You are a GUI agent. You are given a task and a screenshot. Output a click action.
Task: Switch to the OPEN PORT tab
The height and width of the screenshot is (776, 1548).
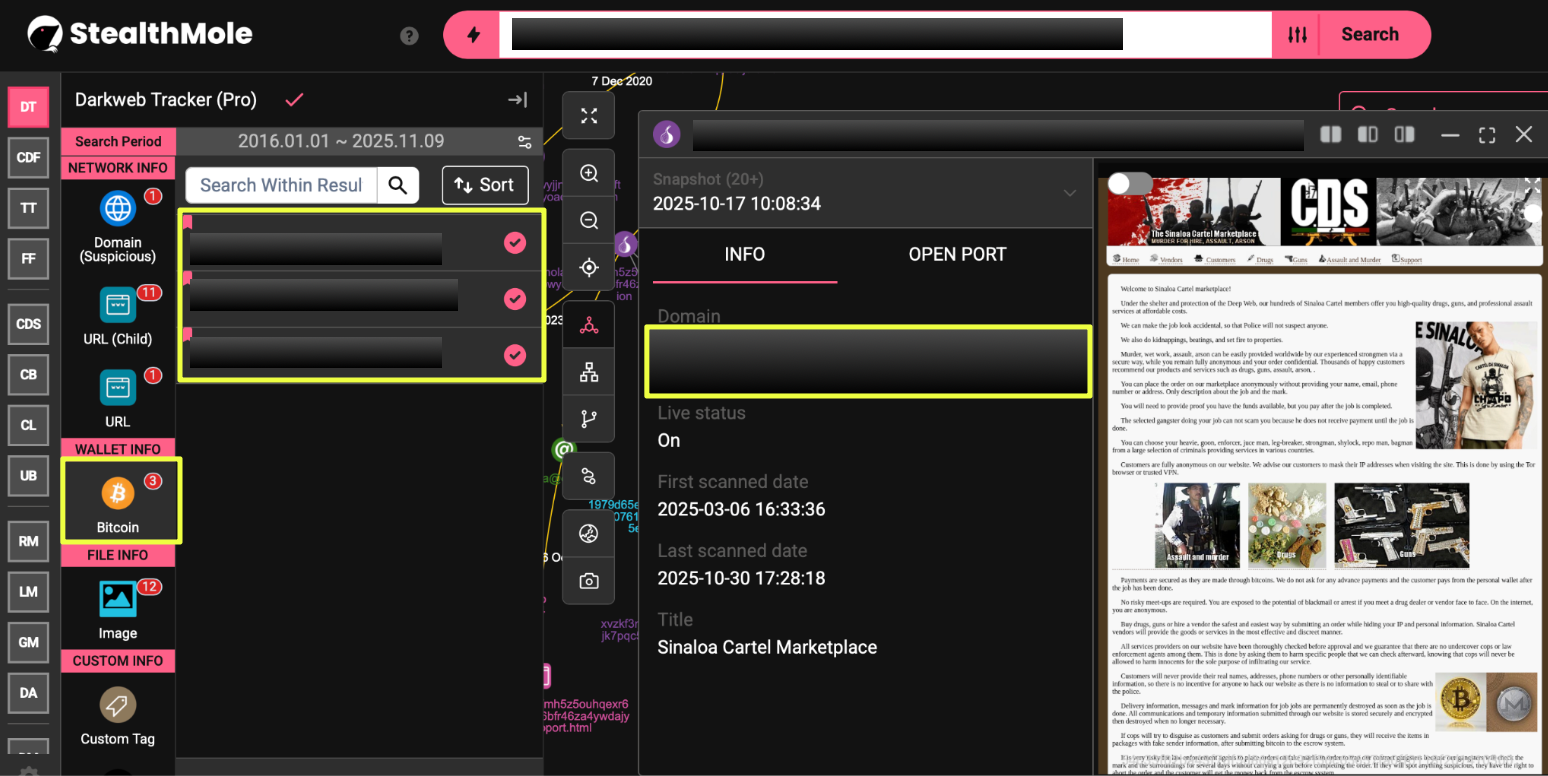click(x=957, y=254)
